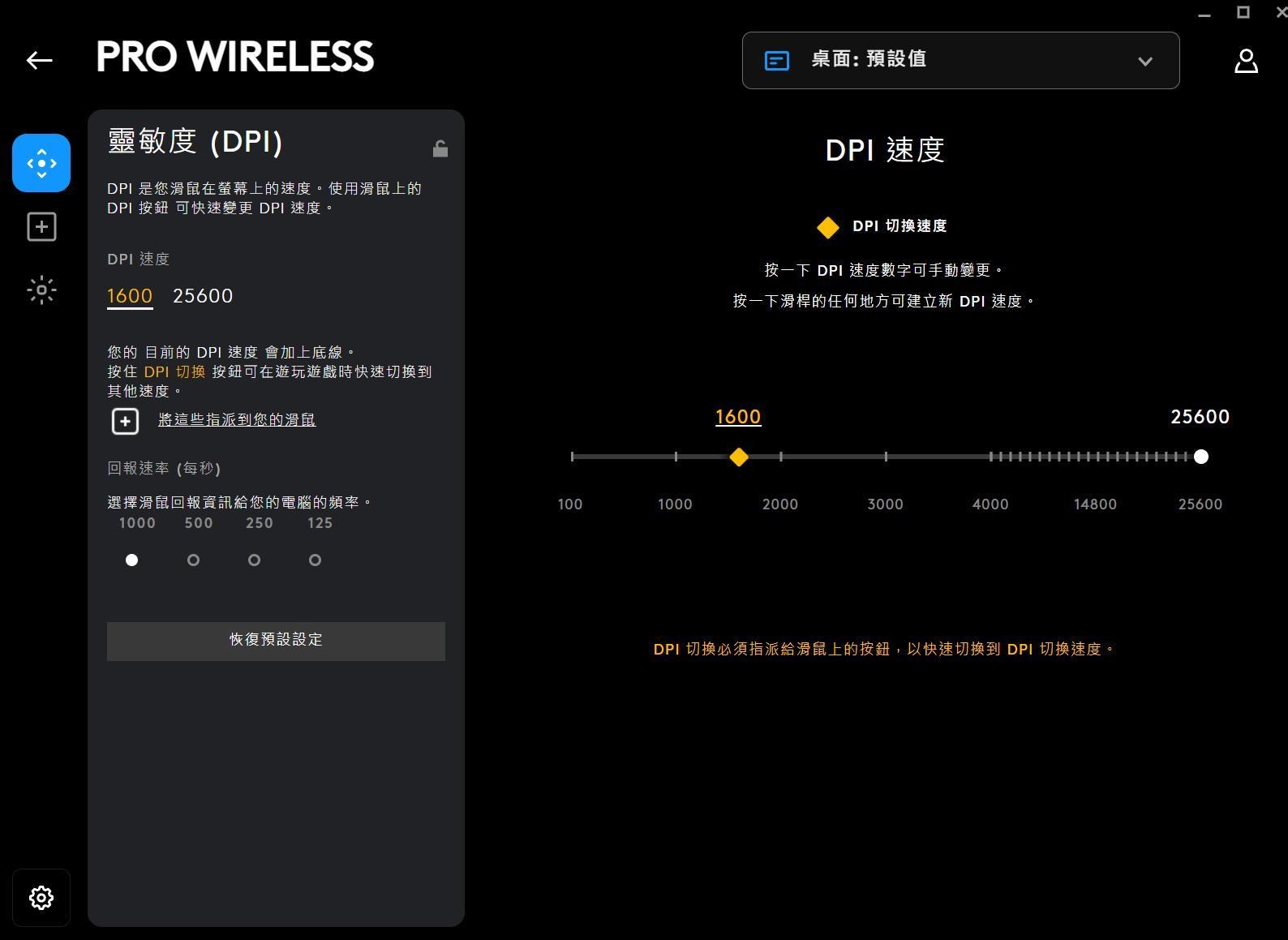This screenshot has width=1288, height=940.
Task: Open the Assignments plus-icon sidebar tab
Action: click(41, 227)
